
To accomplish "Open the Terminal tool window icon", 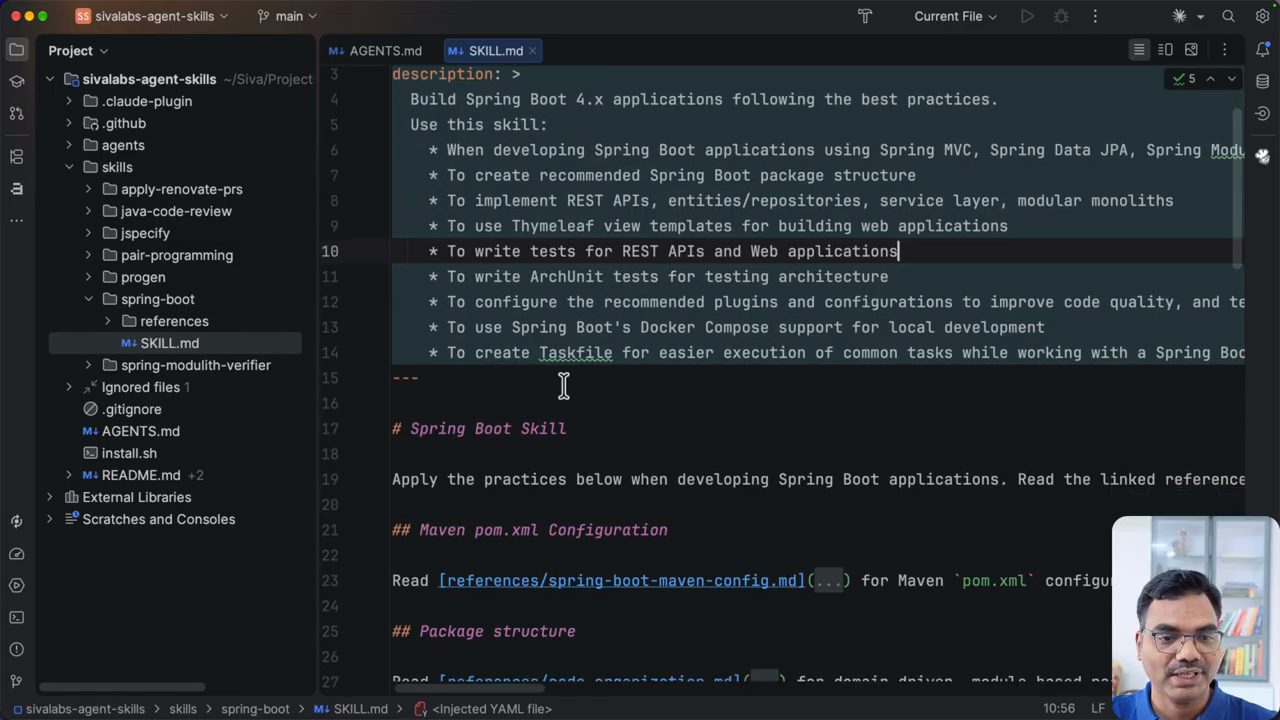I will tap(16, 617).
